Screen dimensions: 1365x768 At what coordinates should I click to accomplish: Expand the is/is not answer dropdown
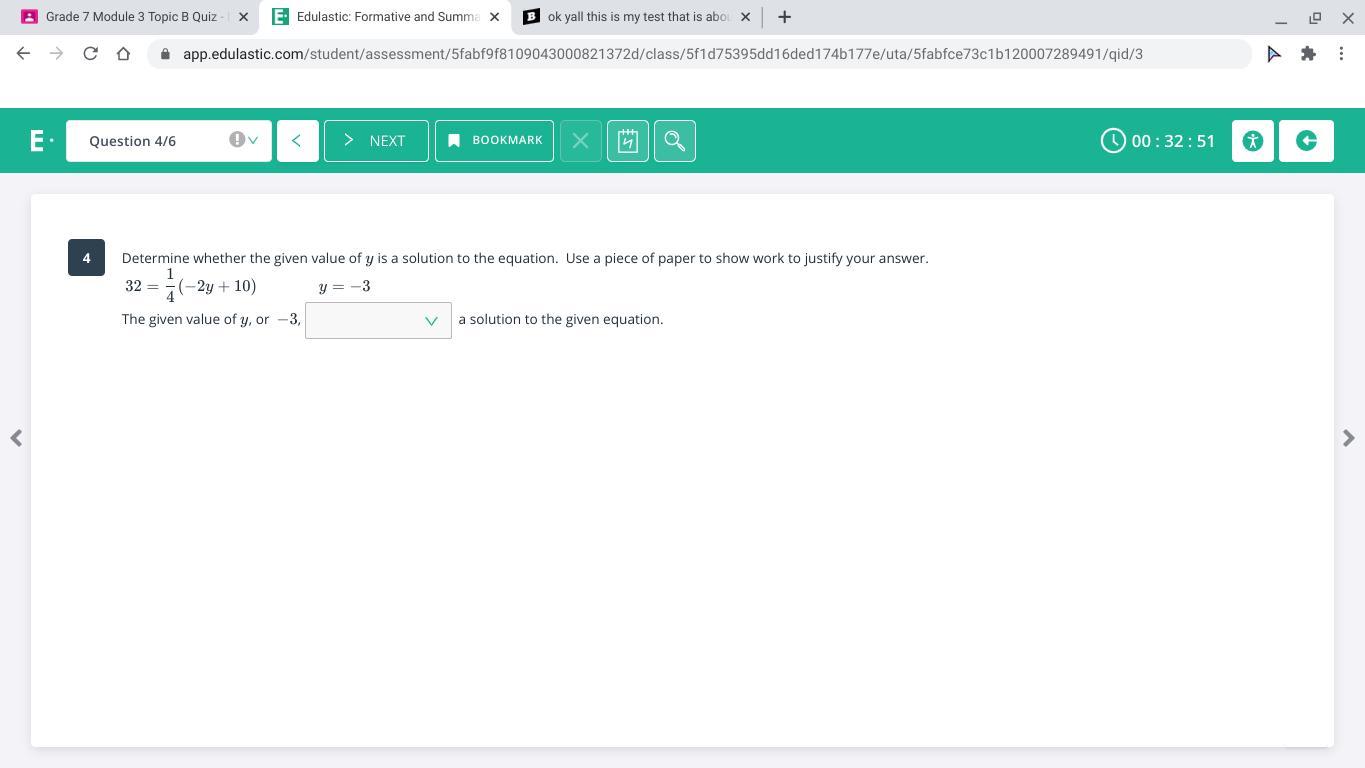pos(378,320)
